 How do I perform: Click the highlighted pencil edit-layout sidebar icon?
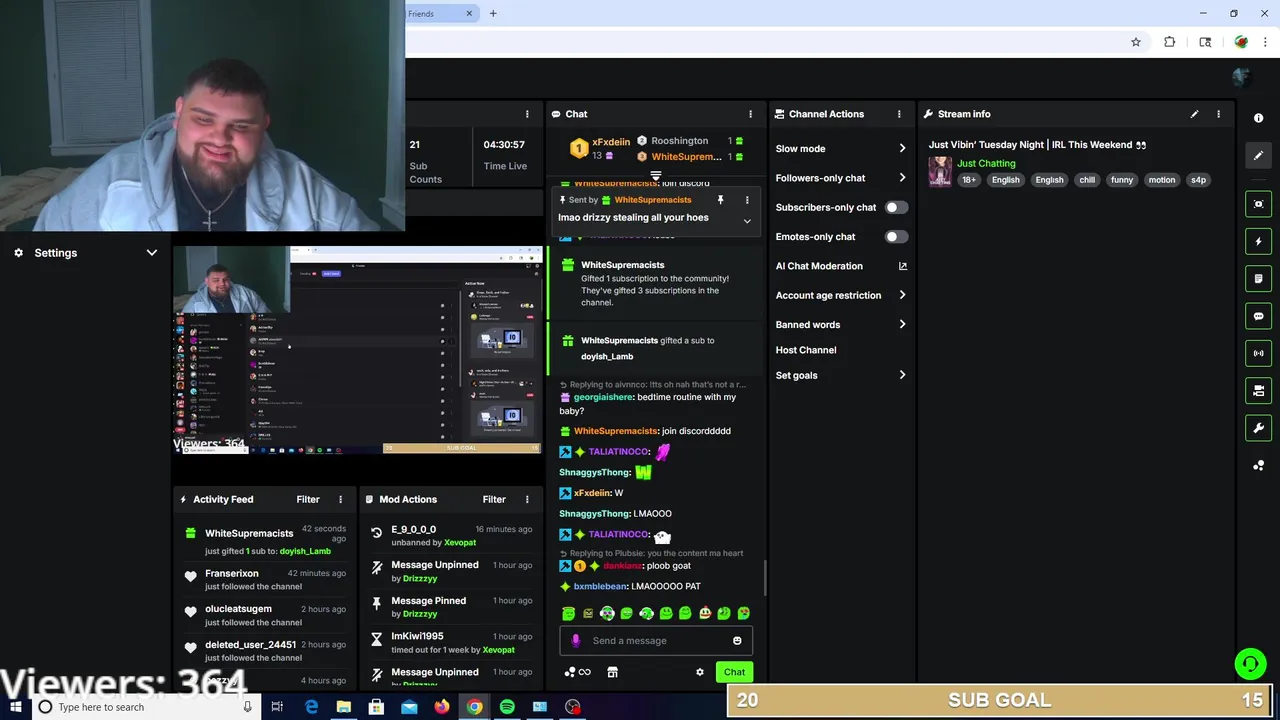coord(1258,155)
